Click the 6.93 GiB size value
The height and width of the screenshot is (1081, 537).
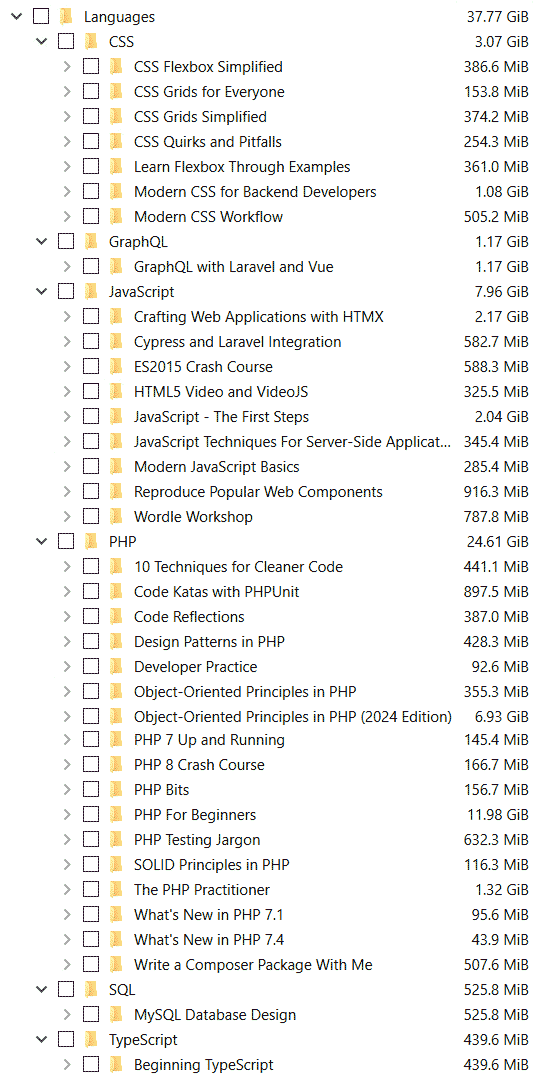(x=502, y=716)
